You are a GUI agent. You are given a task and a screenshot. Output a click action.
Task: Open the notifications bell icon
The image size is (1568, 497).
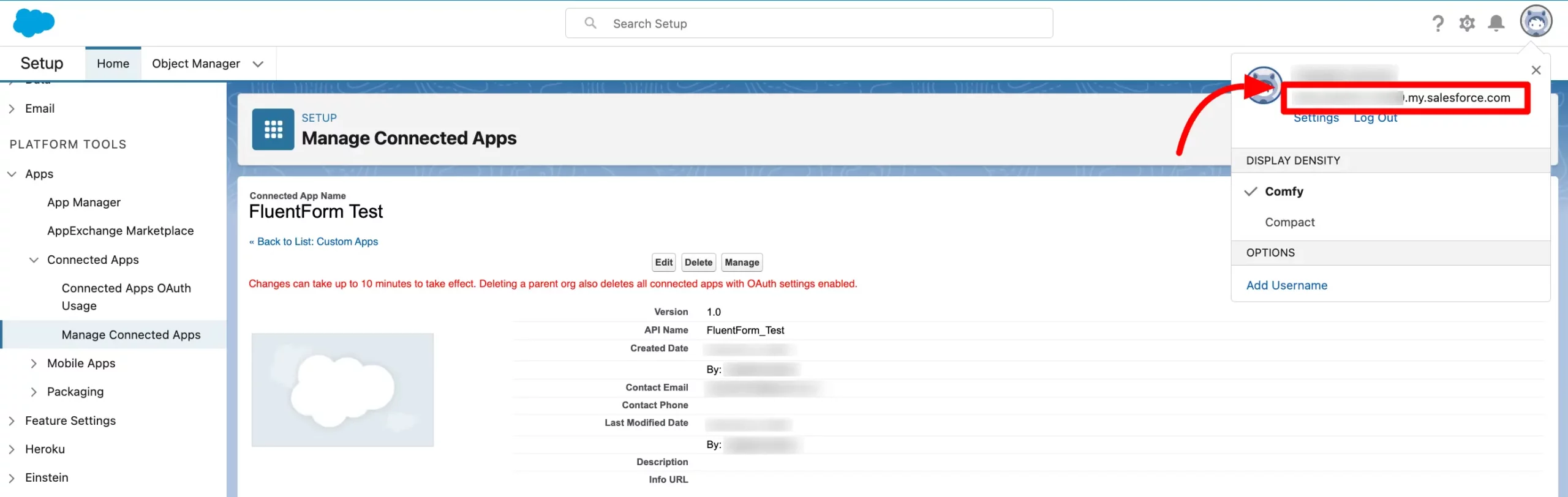click(x=1496, y=24)
